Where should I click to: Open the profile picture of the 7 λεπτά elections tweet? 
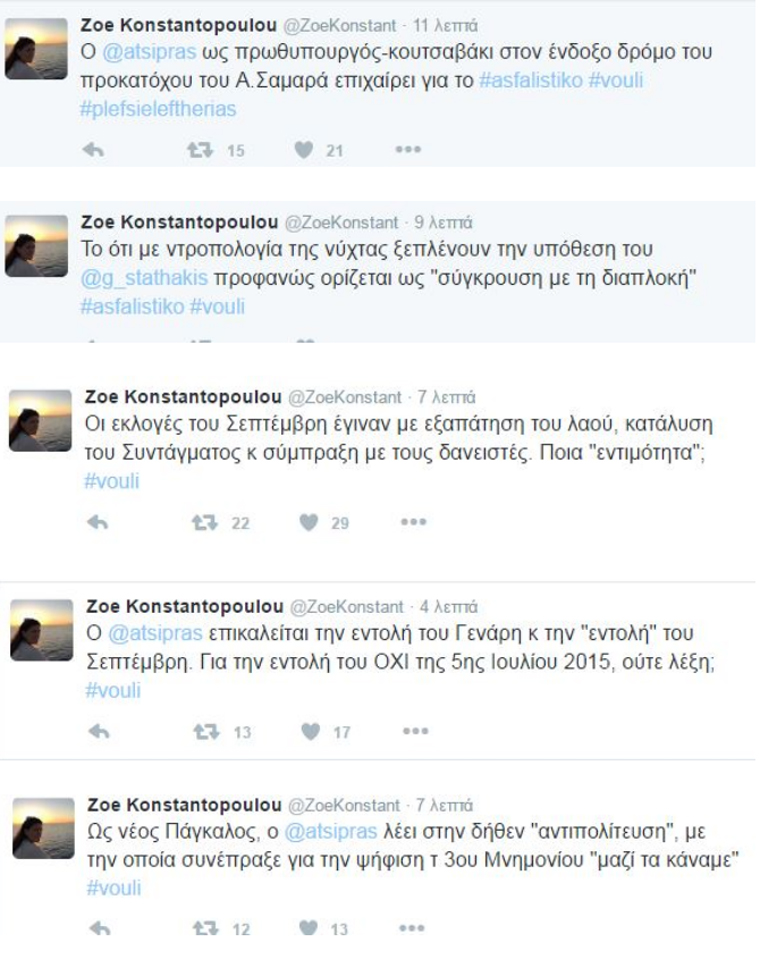tap(40, 421)
